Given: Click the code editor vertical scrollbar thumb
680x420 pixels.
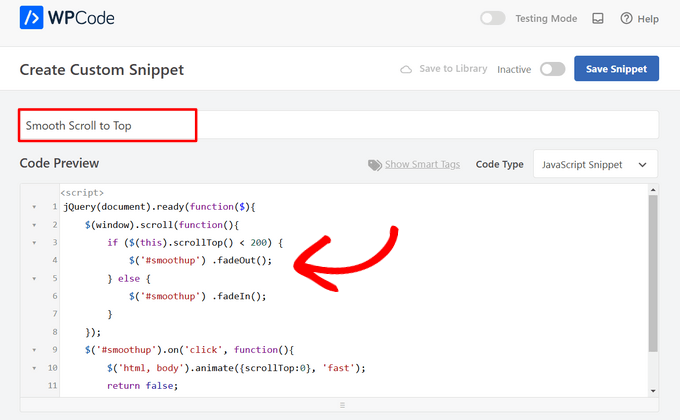Looking at the screenshot, I should click(653, 273).
